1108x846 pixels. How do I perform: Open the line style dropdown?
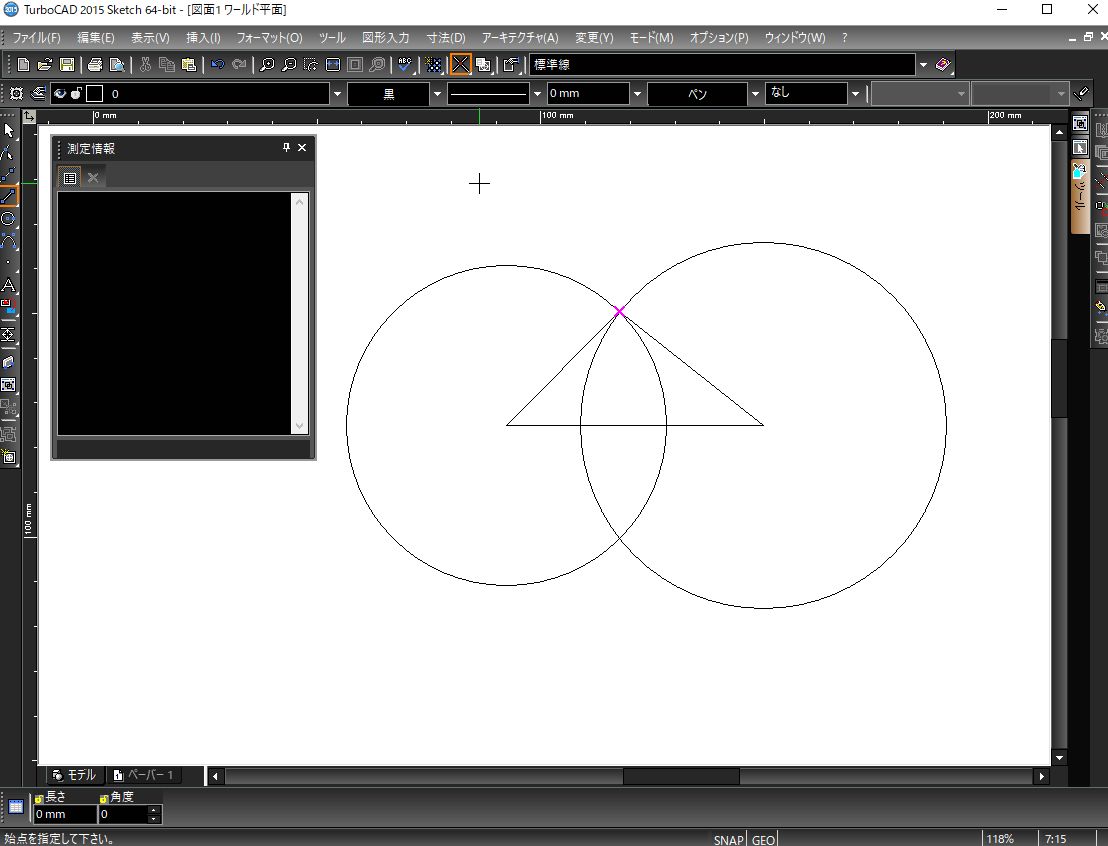537,93
